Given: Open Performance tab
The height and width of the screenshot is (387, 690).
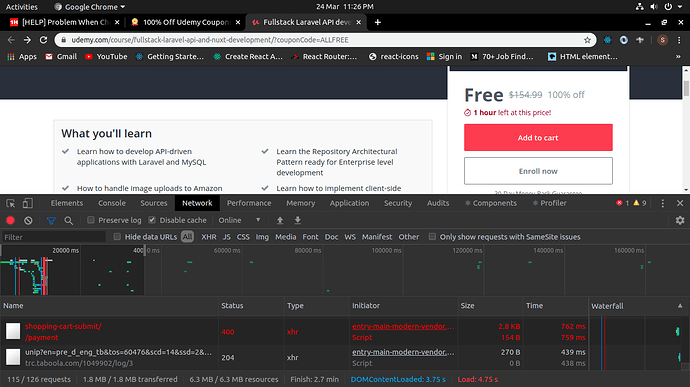Looking at the screenshot, I should point(249,203).
